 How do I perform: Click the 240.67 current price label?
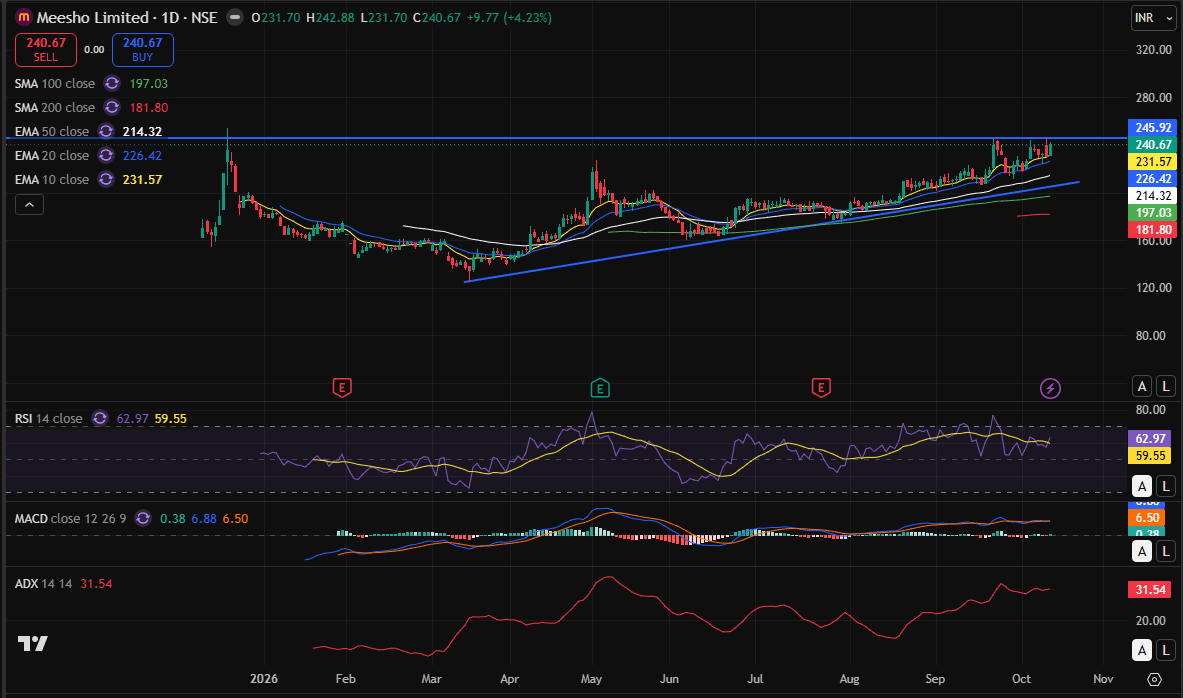[1153, 144]
